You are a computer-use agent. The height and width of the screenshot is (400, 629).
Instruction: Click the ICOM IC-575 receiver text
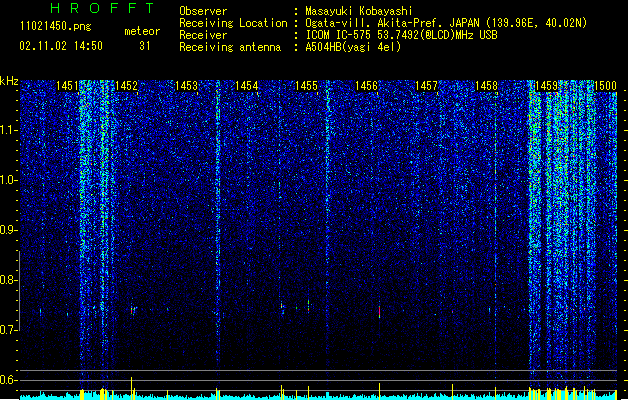[401, 35]
